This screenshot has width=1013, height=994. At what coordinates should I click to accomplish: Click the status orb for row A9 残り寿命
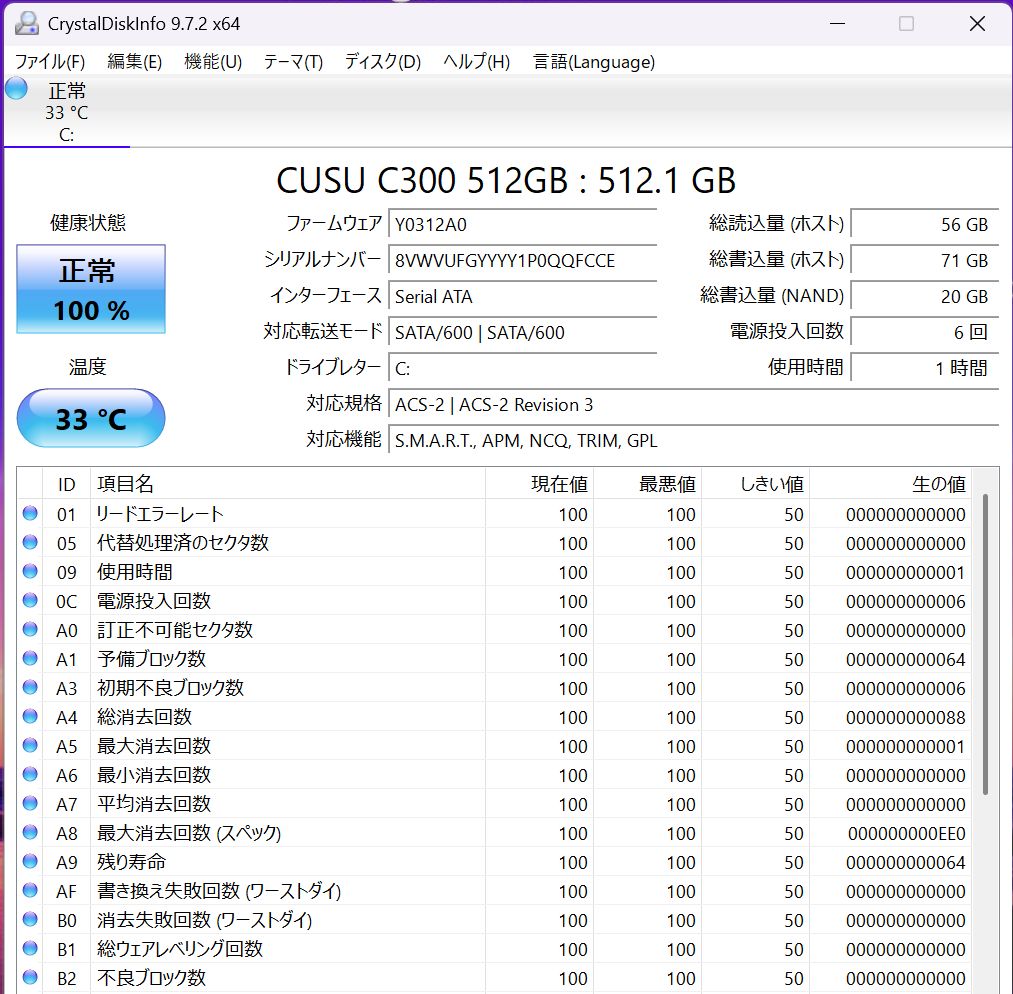click(x=30, y=862)
